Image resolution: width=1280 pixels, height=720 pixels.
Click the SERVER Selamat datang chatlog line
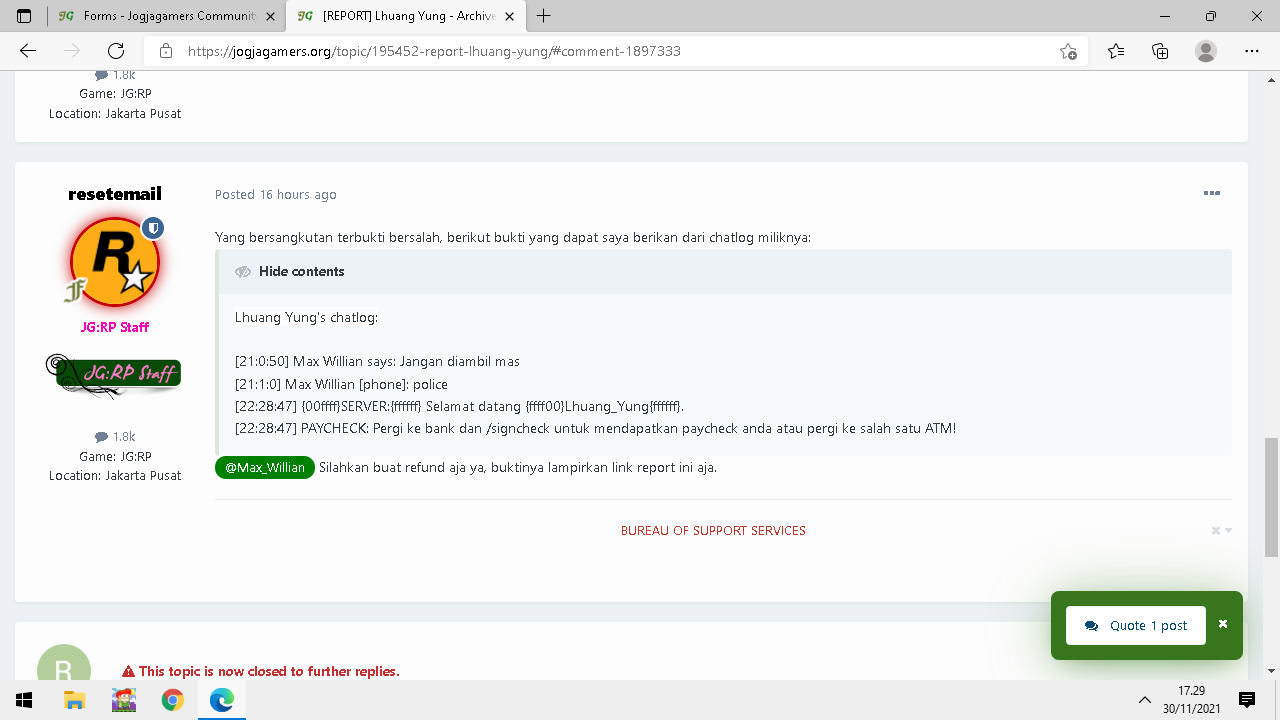(x=459, y=407)
